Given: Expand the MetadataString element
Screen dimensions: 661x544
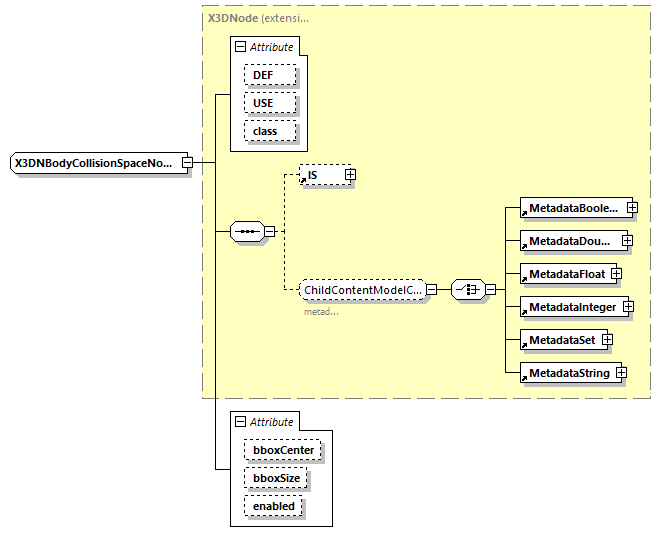Looking at the screenshot, I should pos(621,373).
